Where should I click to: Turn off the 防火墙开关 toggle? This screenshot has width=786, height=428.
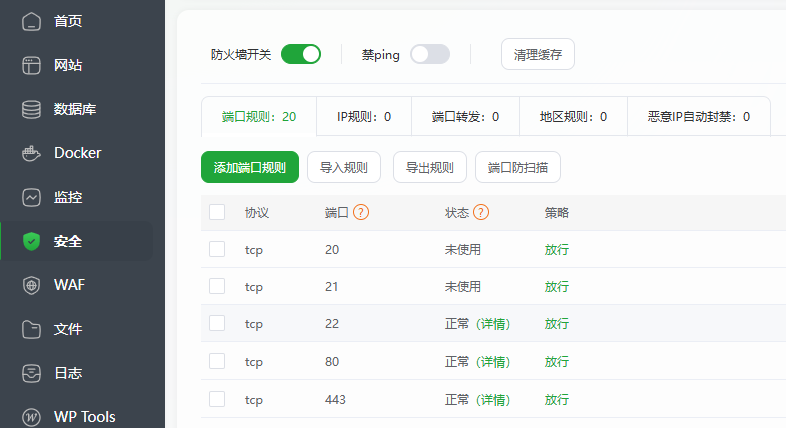tap(301, 54)
